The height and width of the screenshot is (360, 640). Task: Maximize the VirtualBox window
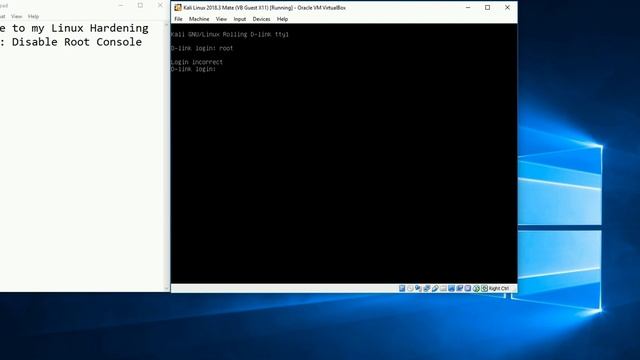click(487, 7)
